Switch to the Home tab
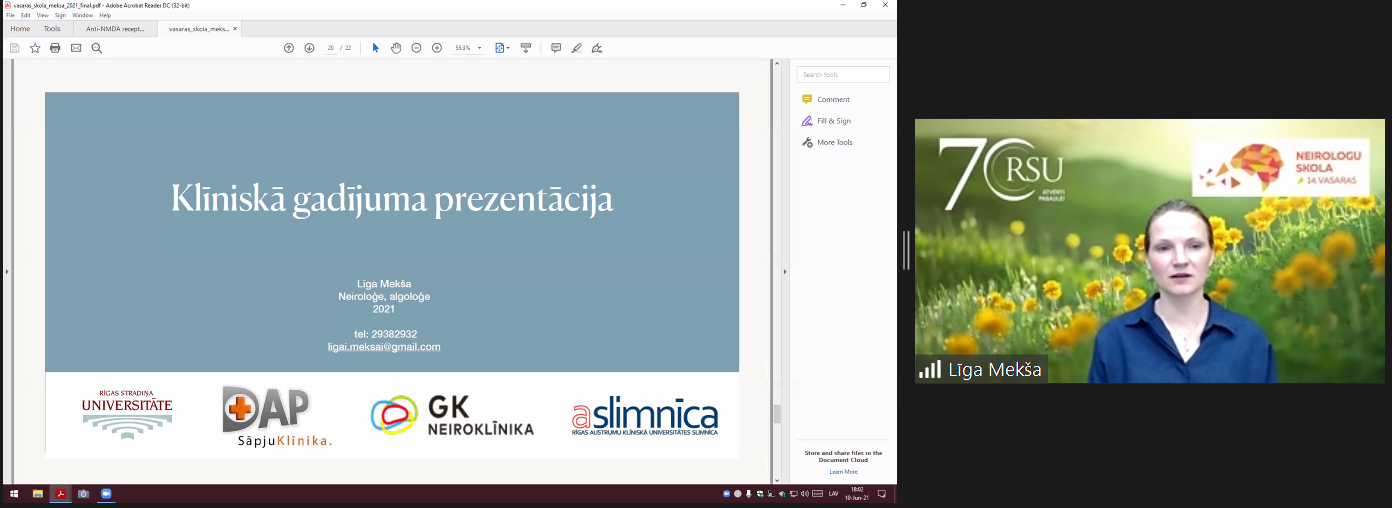The width and height of the screenshot is (1392, 508). pos(20,29)
